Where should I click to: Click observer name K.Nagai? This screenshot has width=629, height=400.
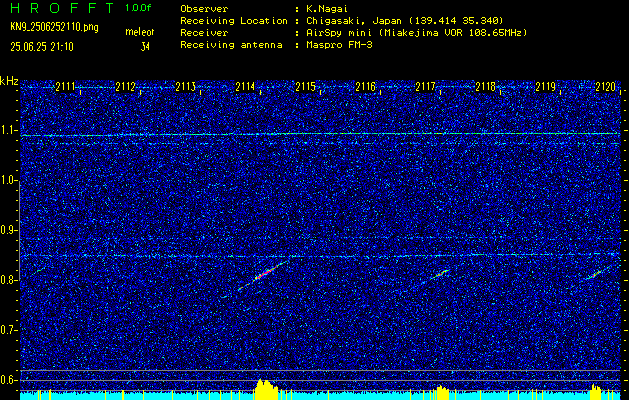tap(327, 9)
